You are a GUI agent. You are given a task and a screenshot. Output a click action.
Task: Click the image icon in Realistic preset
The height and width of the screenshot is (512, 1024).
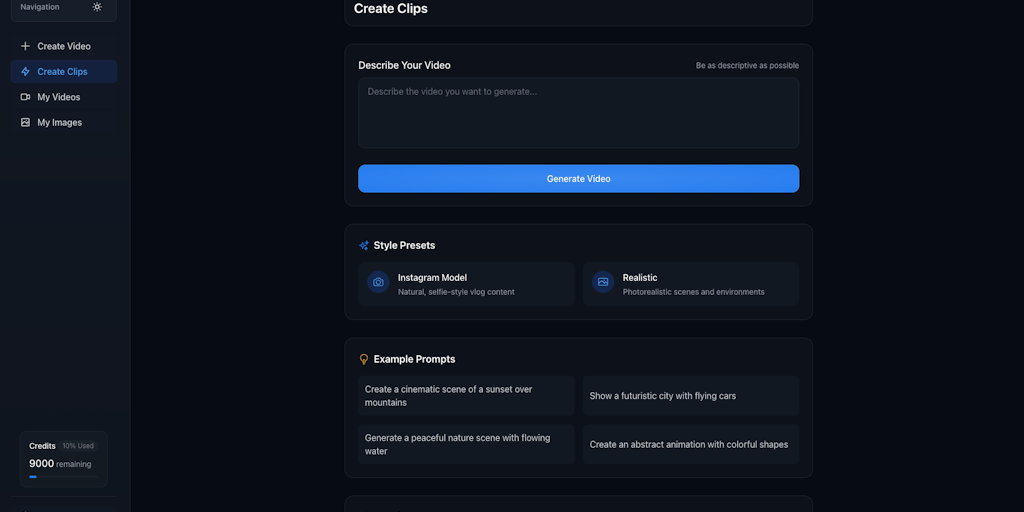603,283
